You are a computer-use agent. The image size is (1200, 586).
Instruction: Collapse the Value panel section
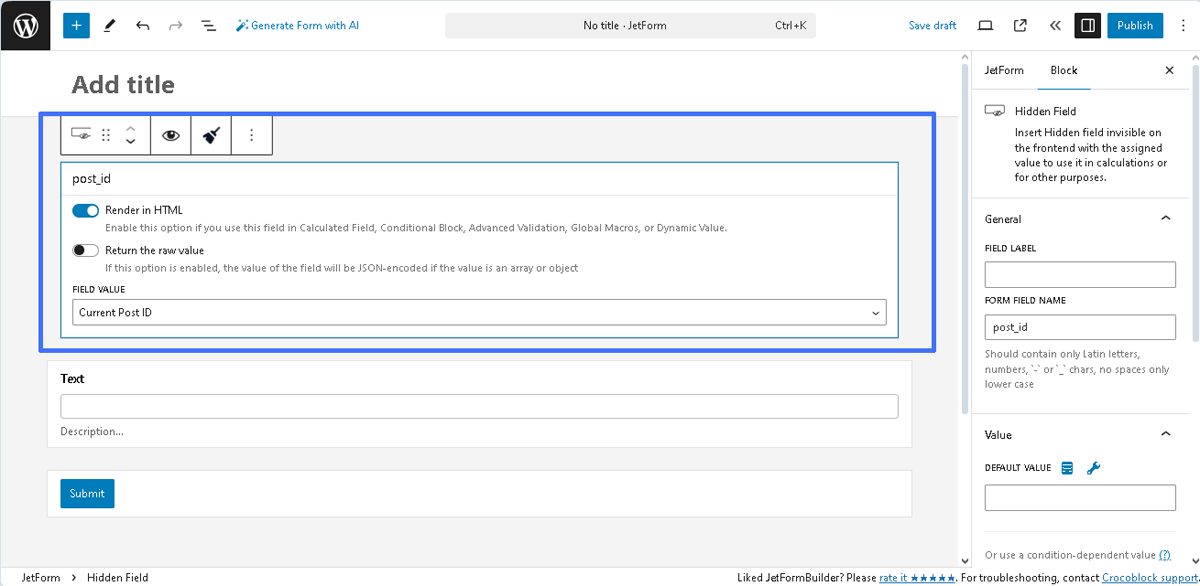[x=1165, y=435]
